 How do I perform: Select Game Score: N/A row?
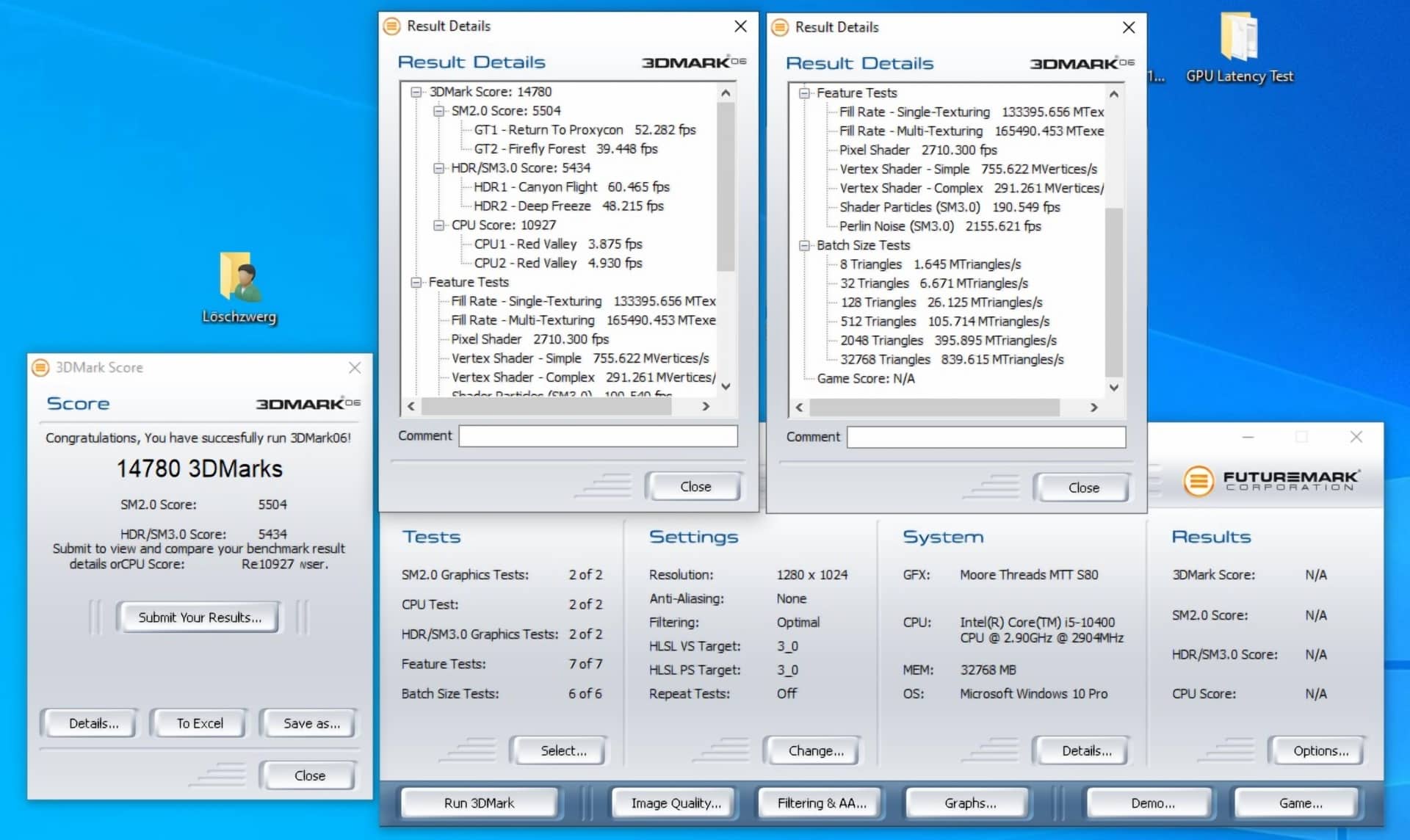(866, 379)
